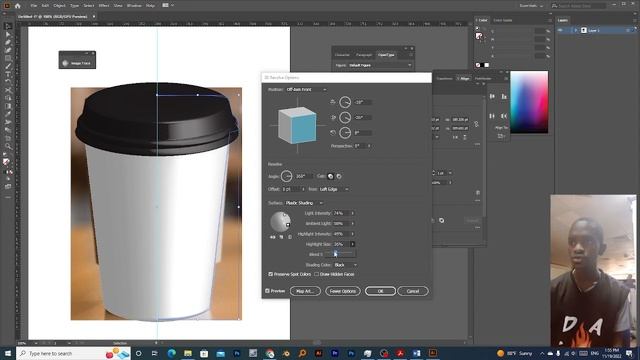This screenshot has height=360, width=640.
Task: Click the Search Adobe Stock field
Action: click(578, 6)
